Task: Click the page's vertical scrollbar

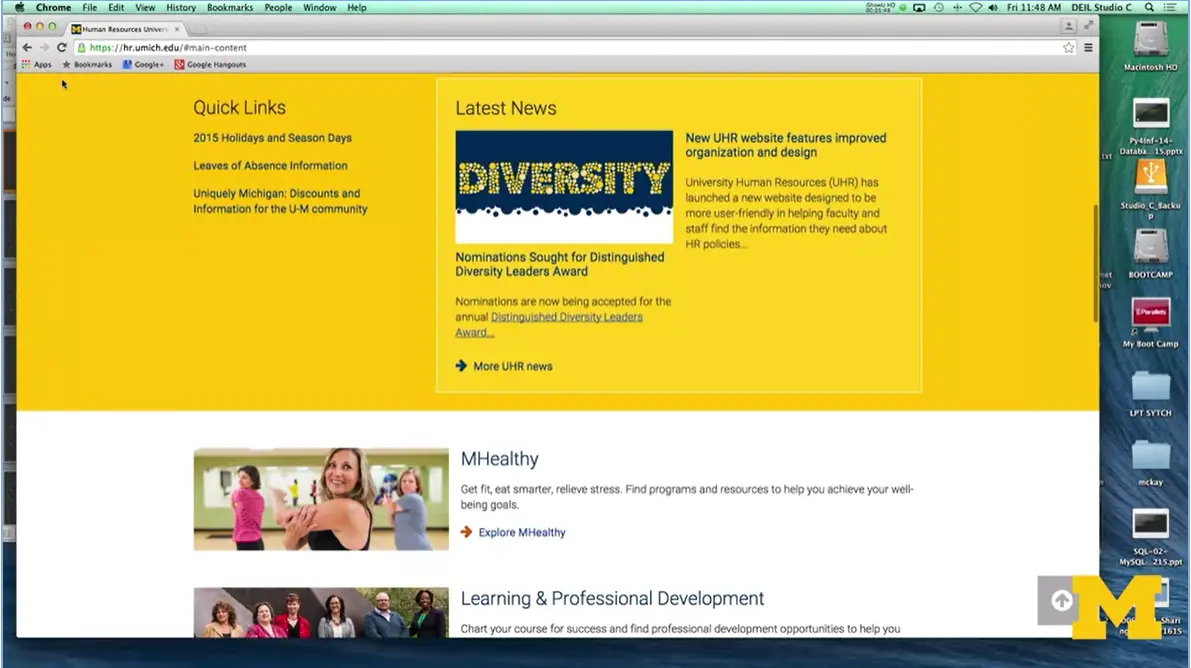Action: point(1094,262)
